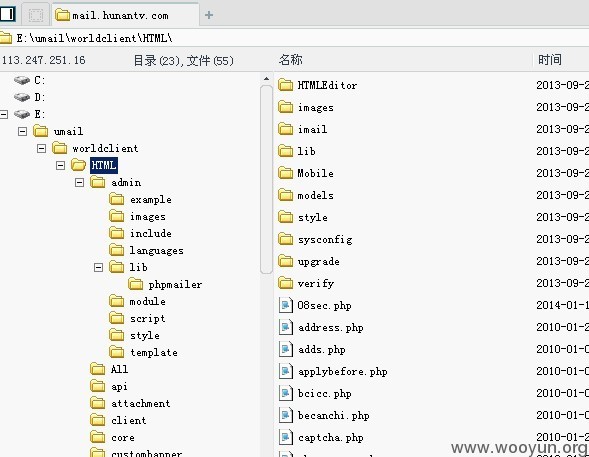This screenshot has width=589, height=457.
Task: Select the style folder name in file list
Action: pos(313,217)
